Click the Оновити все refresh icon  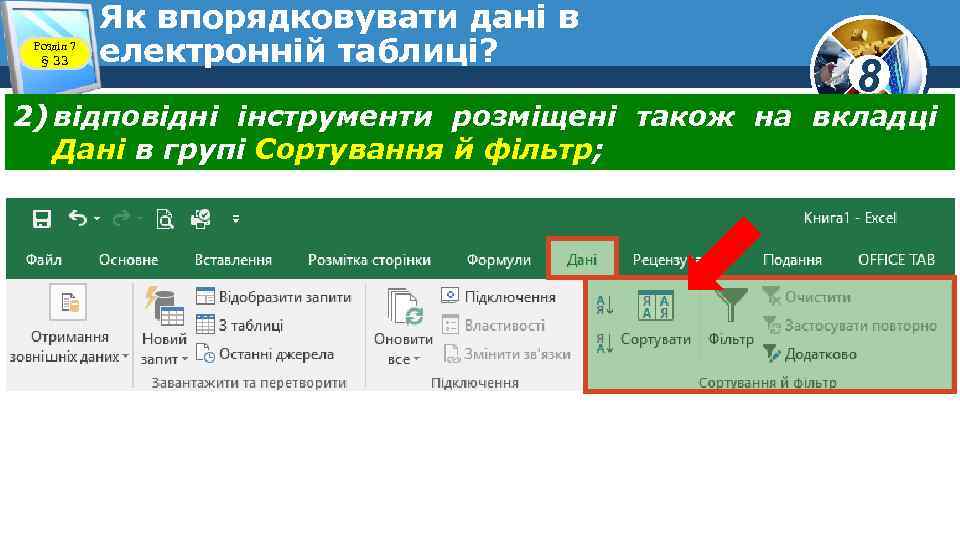pyautogui.click(x=405, y=307)
